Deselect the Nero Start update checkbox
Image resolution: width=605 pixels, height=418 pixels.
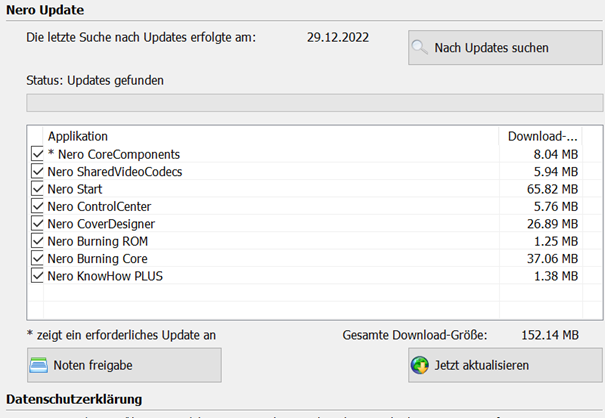[38, 189]
